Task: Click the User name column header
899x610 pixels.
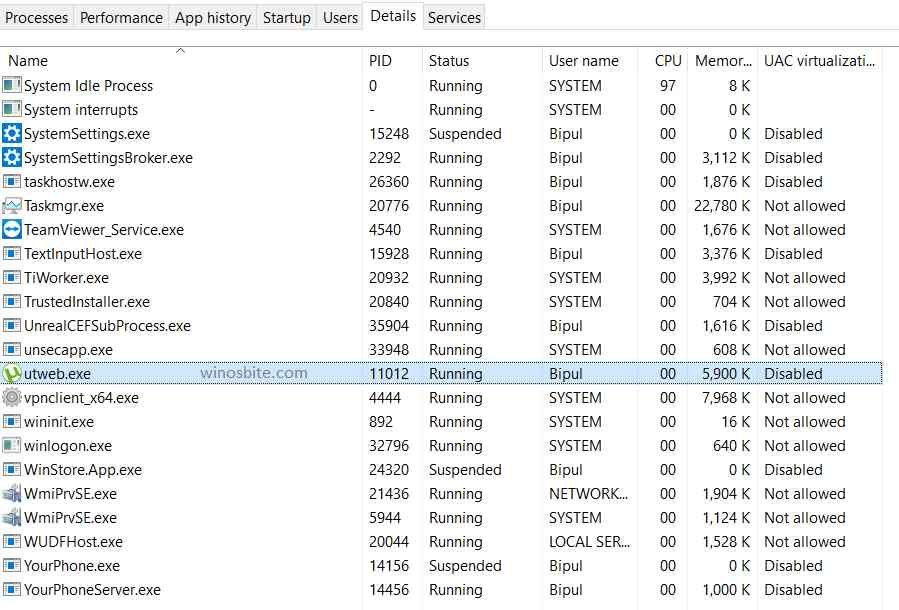Action: click(x=584, y=61)
